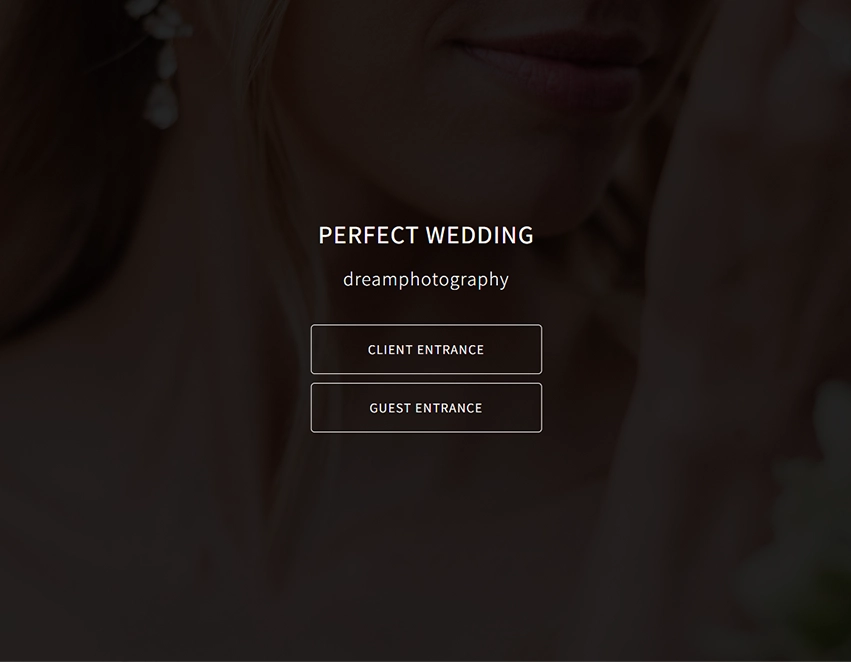Click the right border of the Guest Entrance box
Viewport: 851px width, 662px height.
point(541,408)
